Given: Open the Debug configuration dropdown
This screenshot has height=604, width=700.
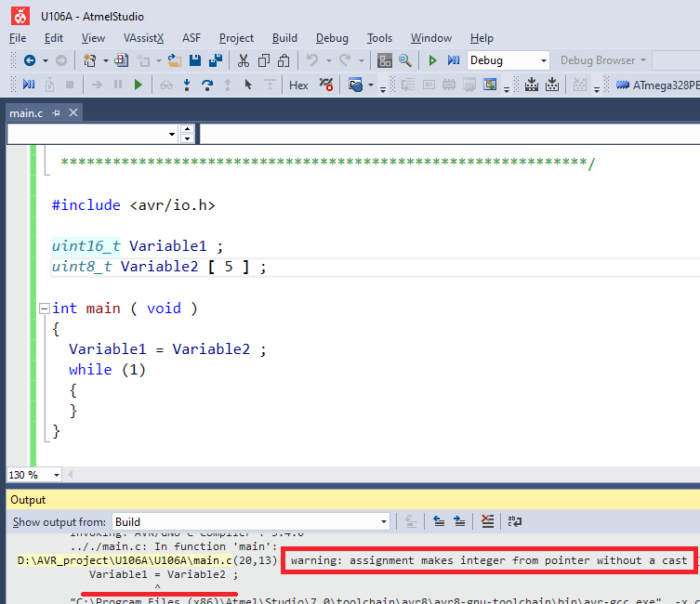Looking at the screenshot, I should 542,61.
